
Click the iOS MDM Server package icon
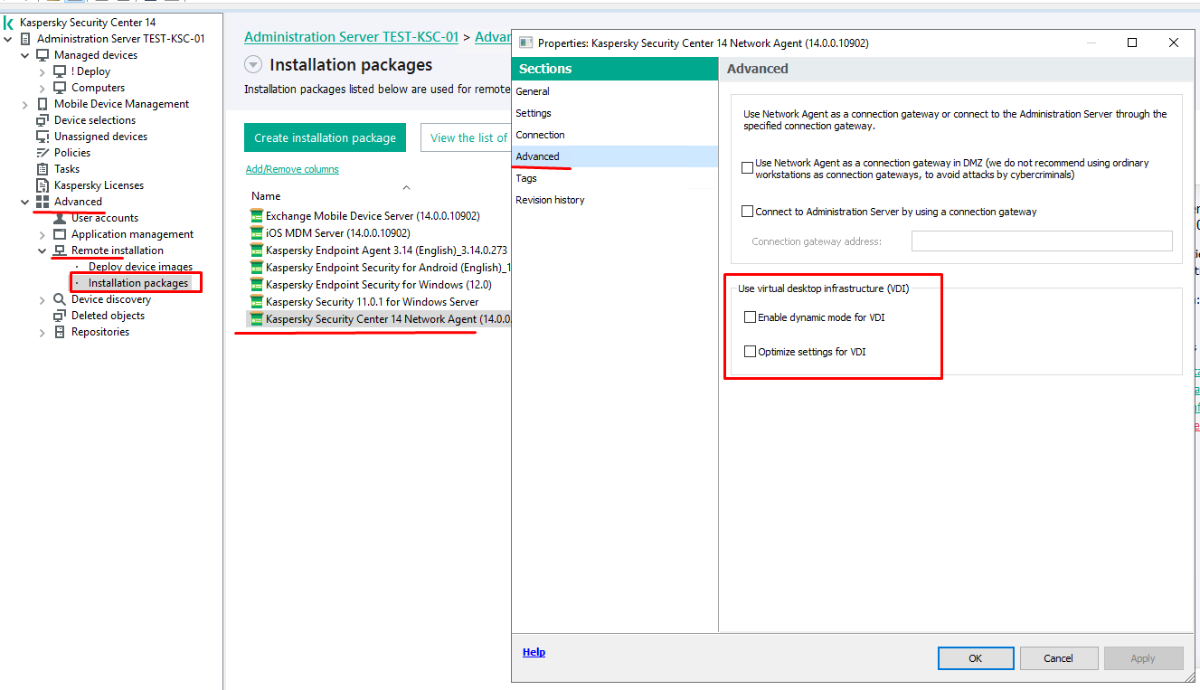tap(256, 233)
